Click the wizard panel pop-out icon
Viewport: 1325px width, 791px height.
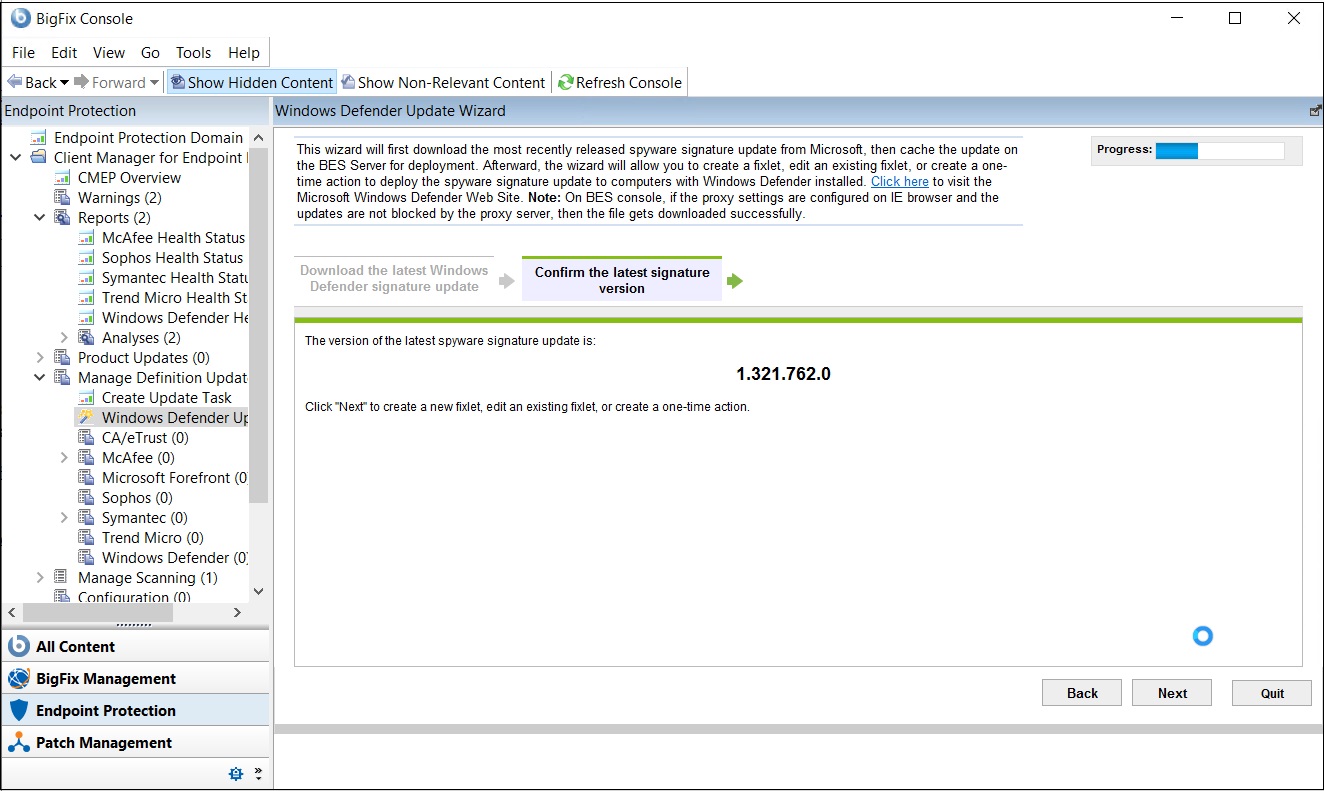click(x=1315, y=111)
